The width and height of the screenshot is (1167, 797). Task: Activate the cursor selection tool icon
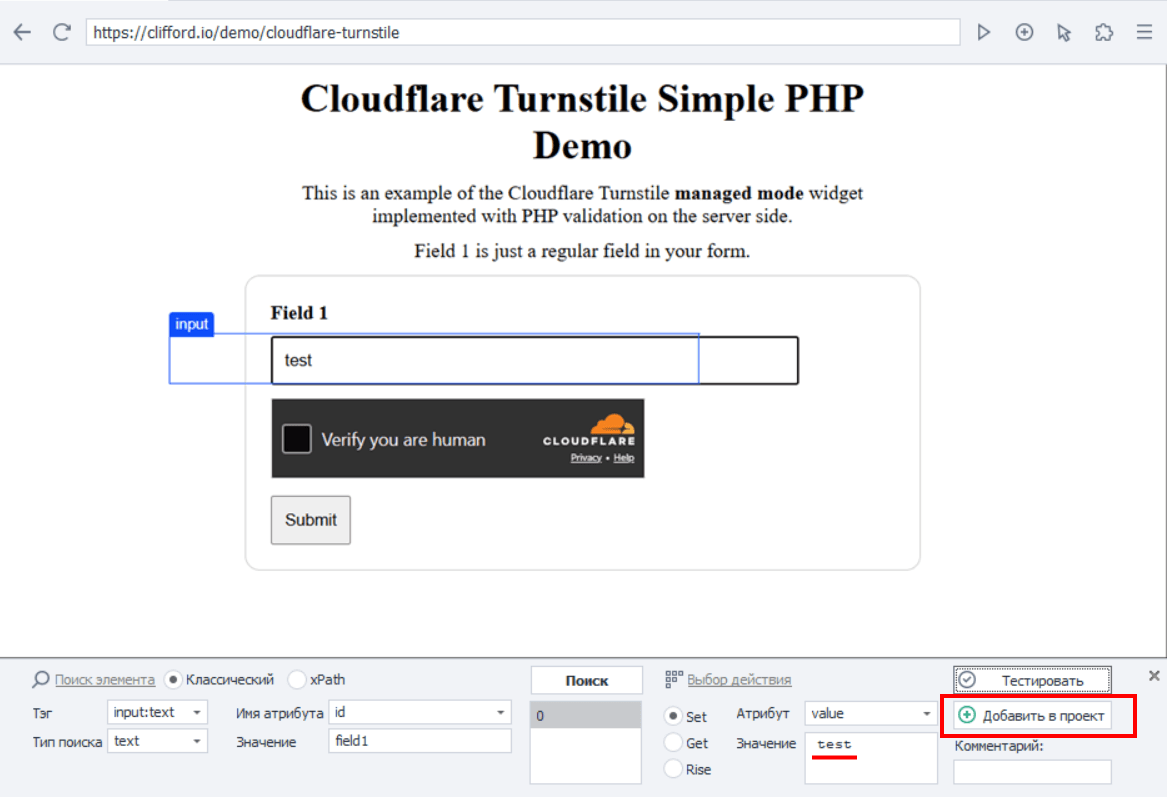1064,32
